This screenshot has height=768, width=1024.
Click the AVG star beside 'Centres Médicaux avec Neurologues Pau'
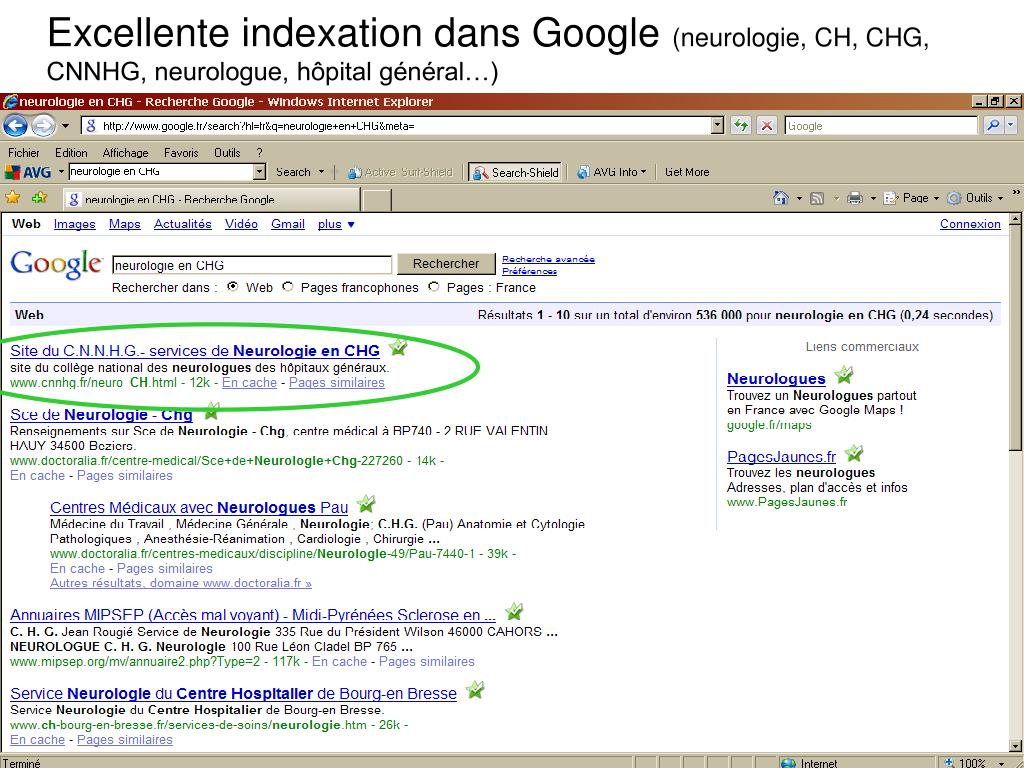366,504
